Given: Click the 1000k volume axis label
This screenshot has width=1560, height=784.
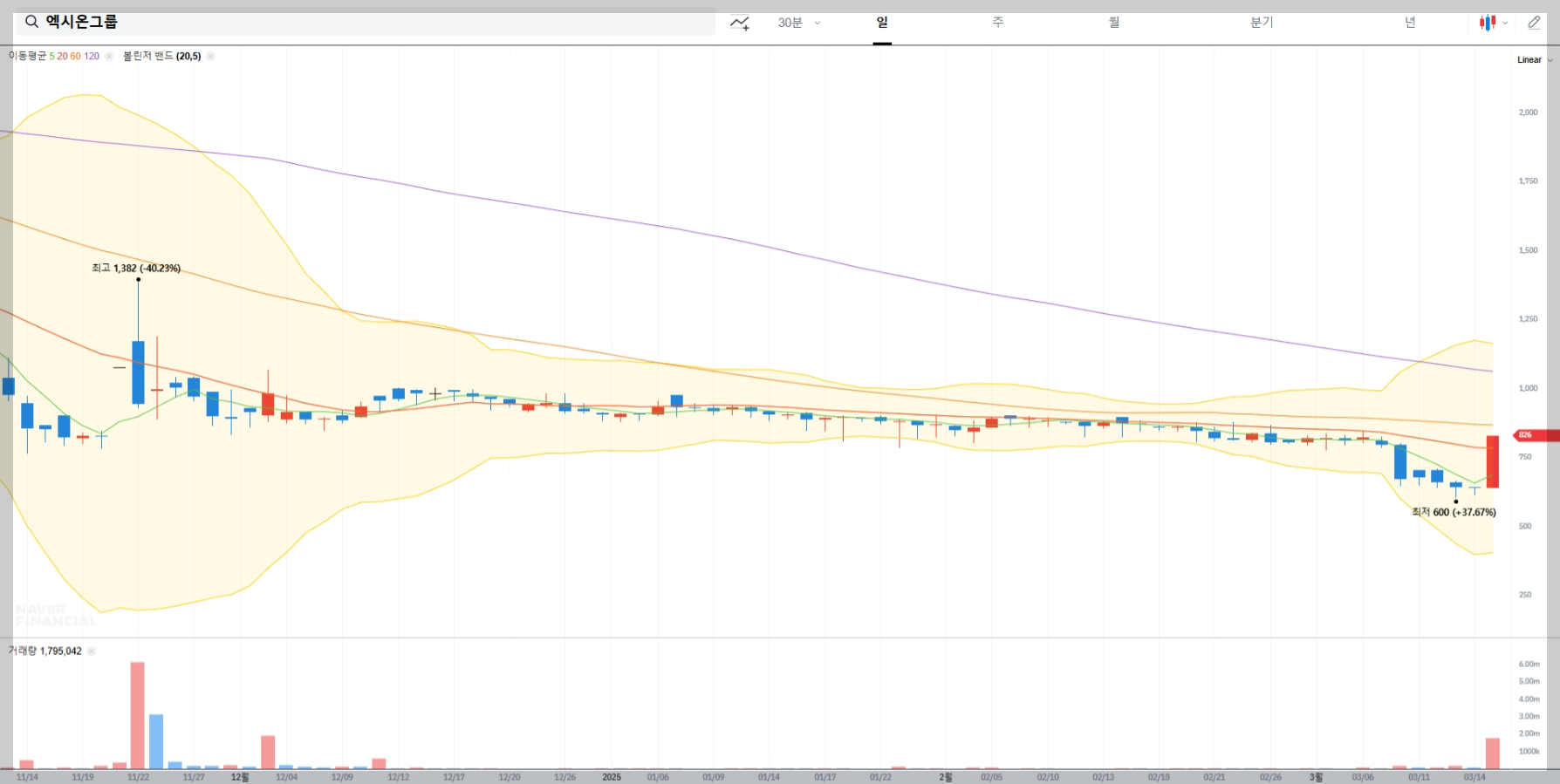Looking at the screenshot, I should [x=1529, y=752].
